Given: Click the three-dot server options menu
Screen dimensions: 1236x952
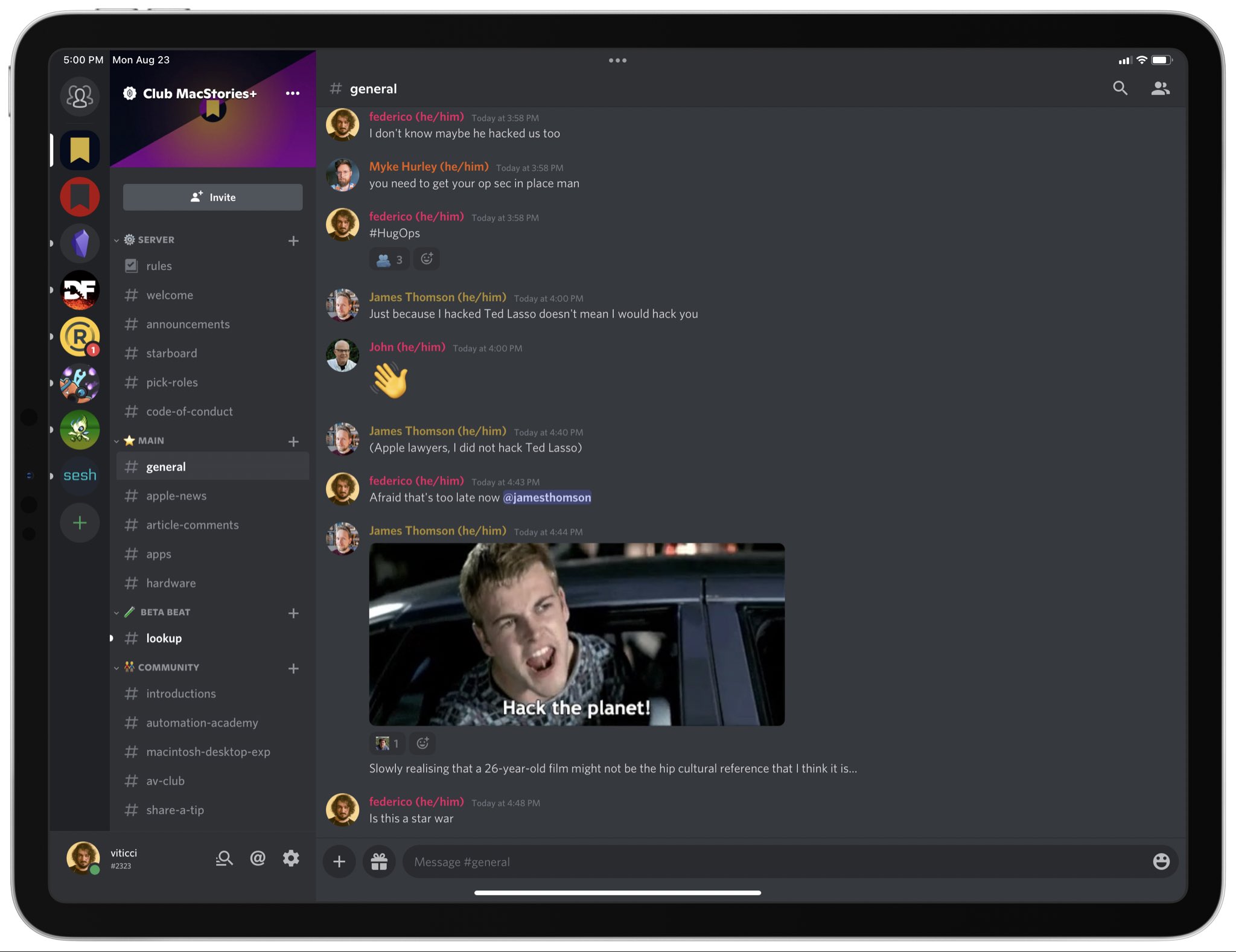Looking at the screenshot, I should tap(293, 93).
